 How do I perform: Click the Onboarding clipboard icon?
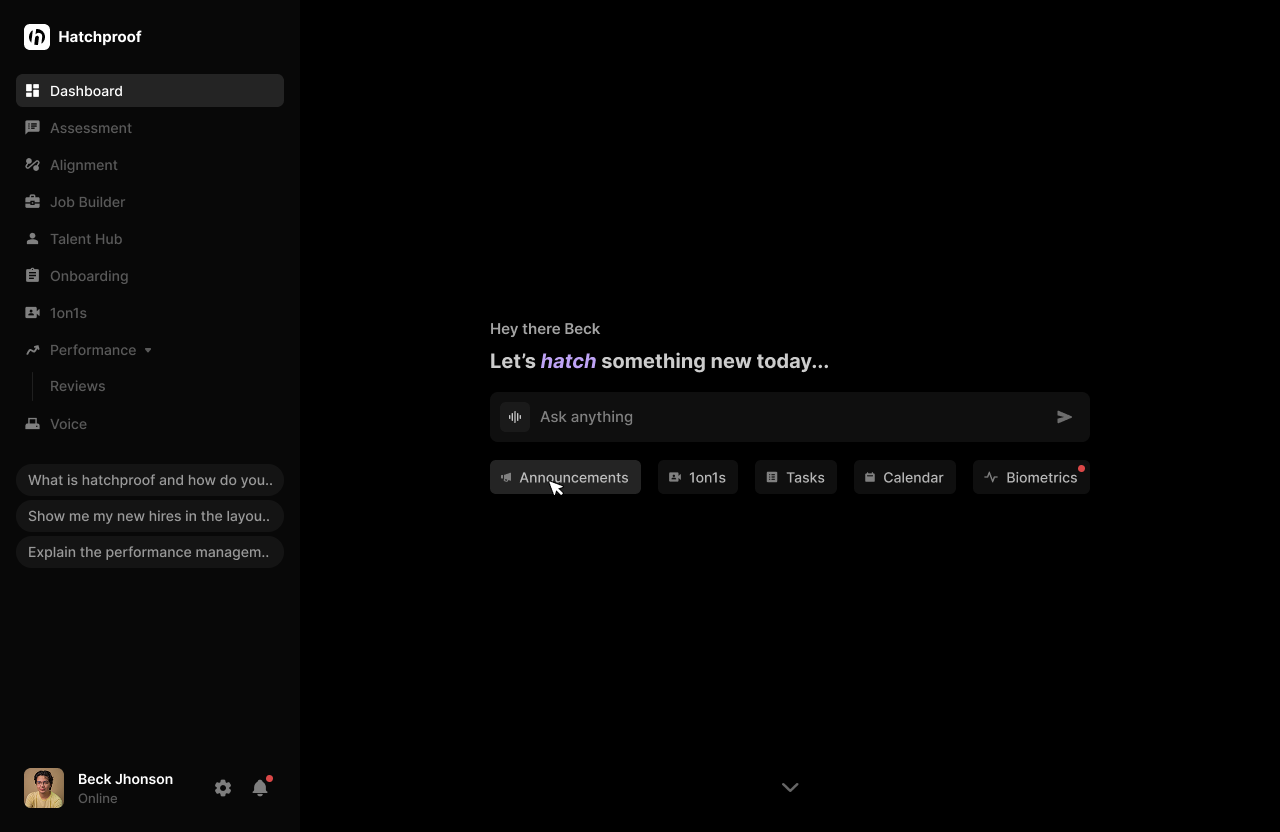coord(32,276)
